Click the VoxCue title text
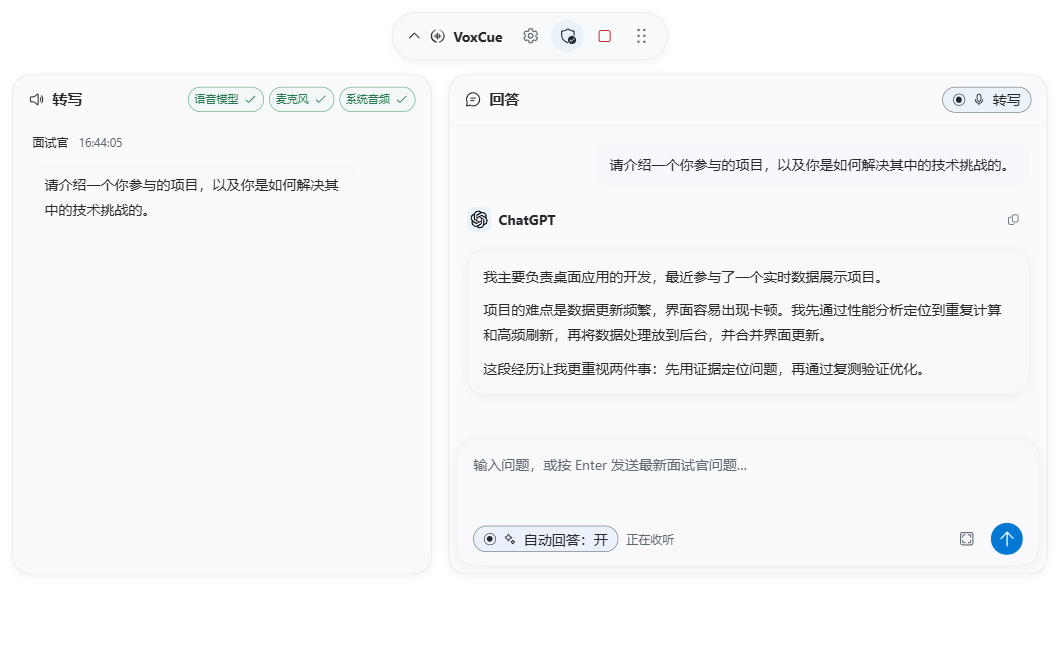 pyautogui.click(x=478, y=37)
